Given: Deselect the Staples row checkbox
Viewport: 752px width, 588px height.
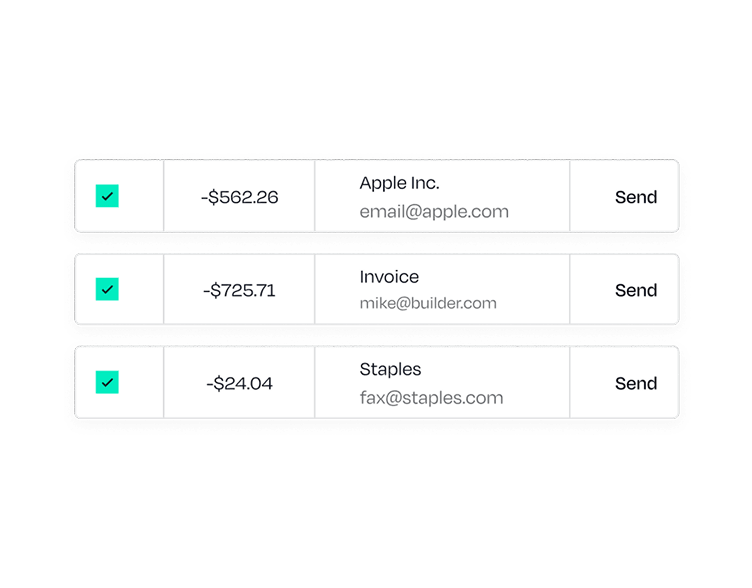Looking at the screenshot, I should click(107, 382).
